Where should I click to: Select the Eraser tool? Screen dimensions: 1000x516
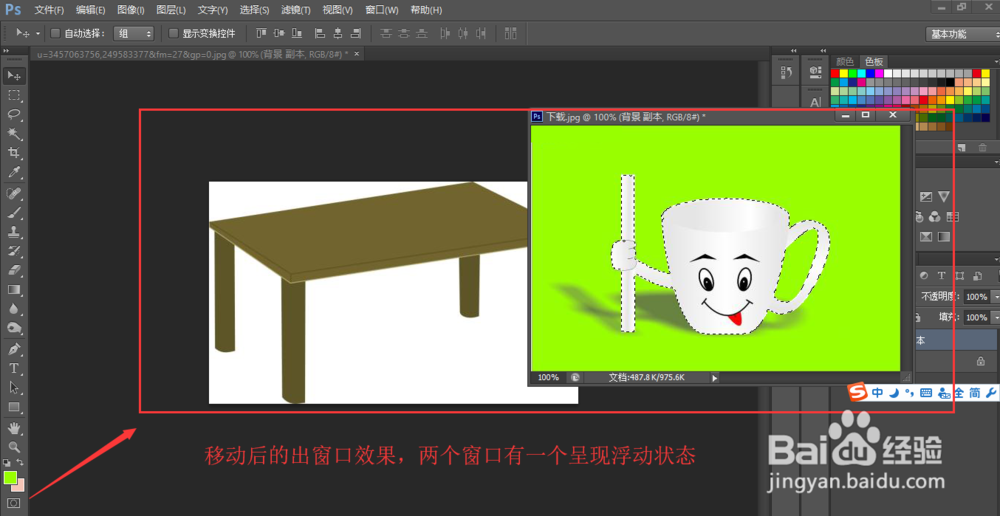coord(14,270)
